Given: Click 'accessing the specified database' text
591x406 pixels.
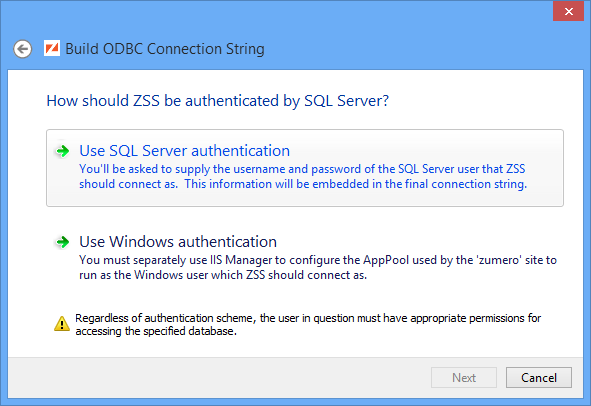Looking at the screenshot, I should (x=156, y=331).
